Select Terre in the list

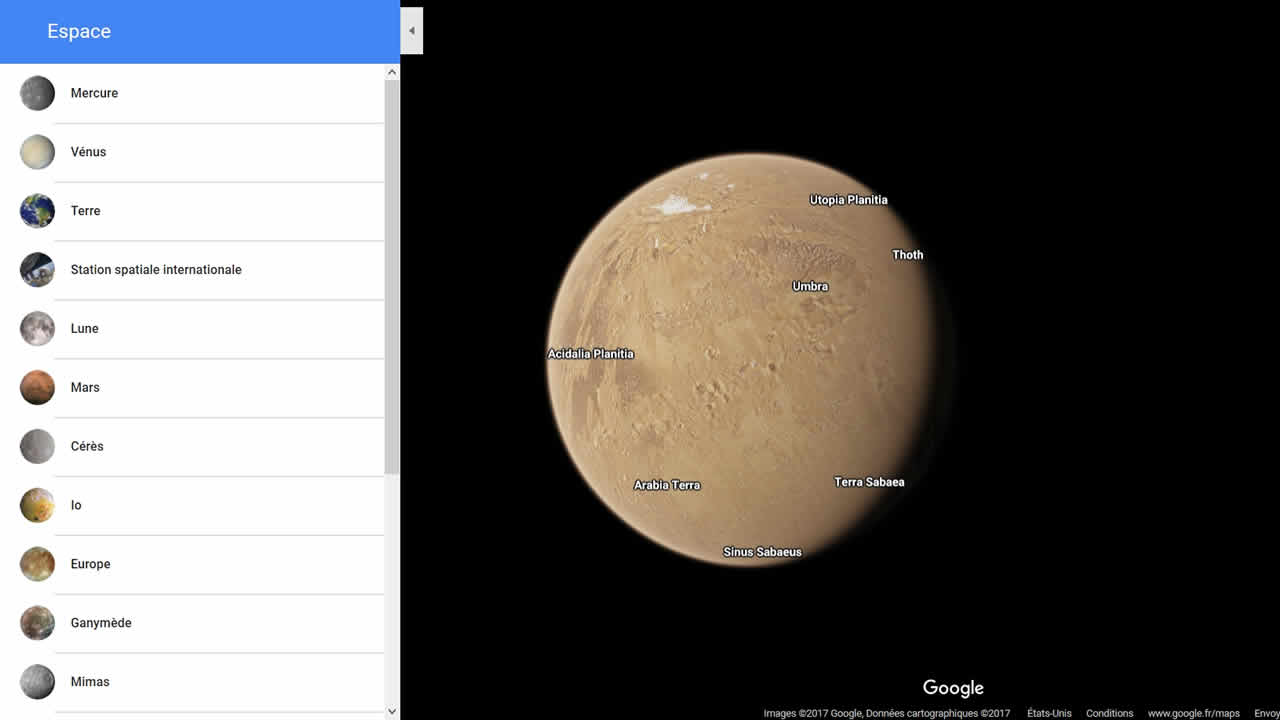(x=192, y=211)
